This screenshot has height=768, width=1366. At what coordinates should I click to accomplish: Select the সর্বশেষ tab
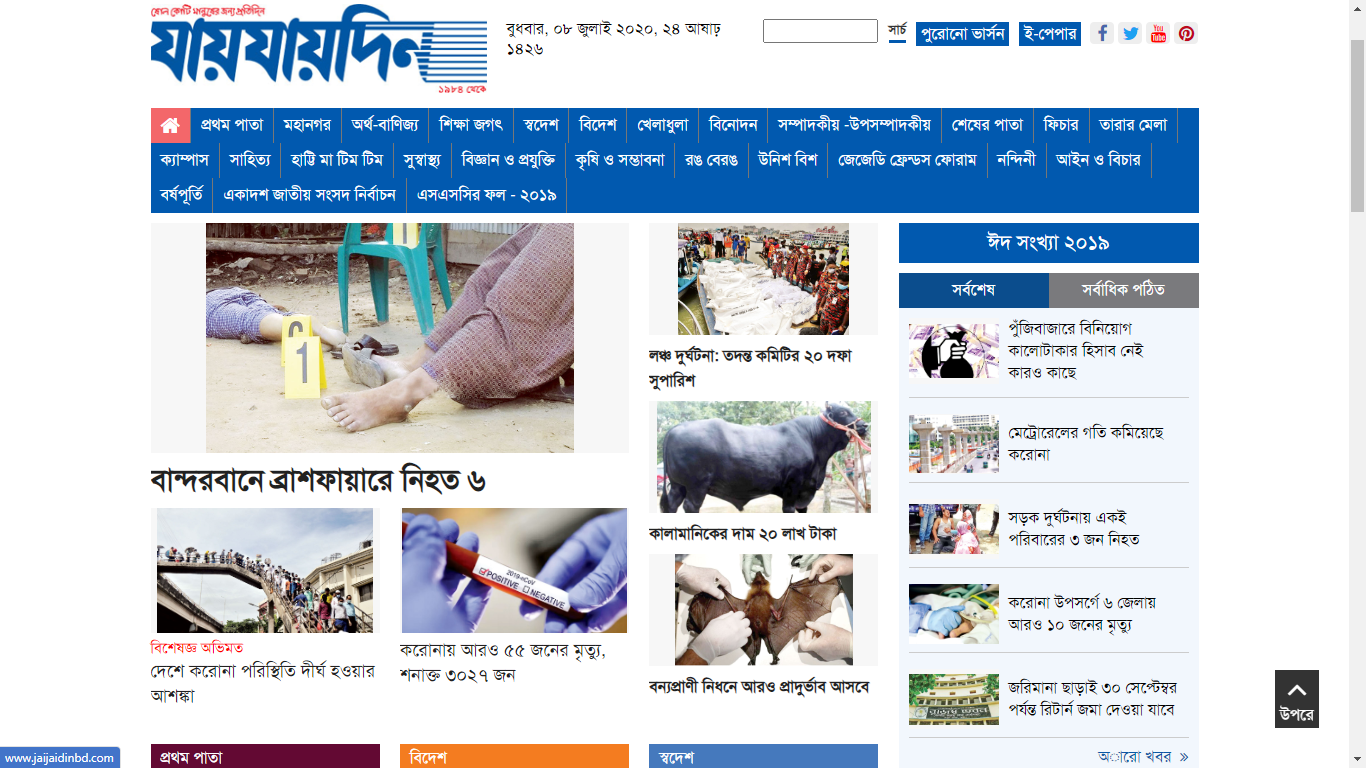(x=974, y=290)
